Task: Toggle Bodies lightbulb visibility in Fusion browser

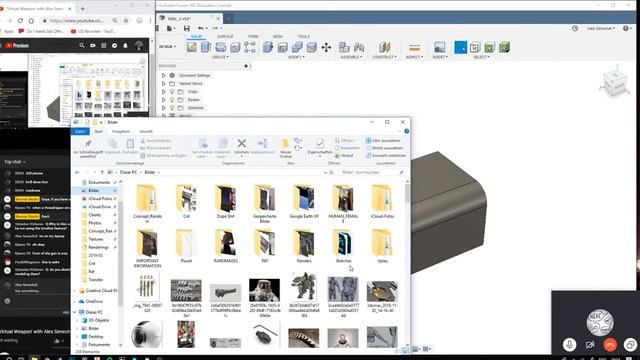Action: coord(172,100)
